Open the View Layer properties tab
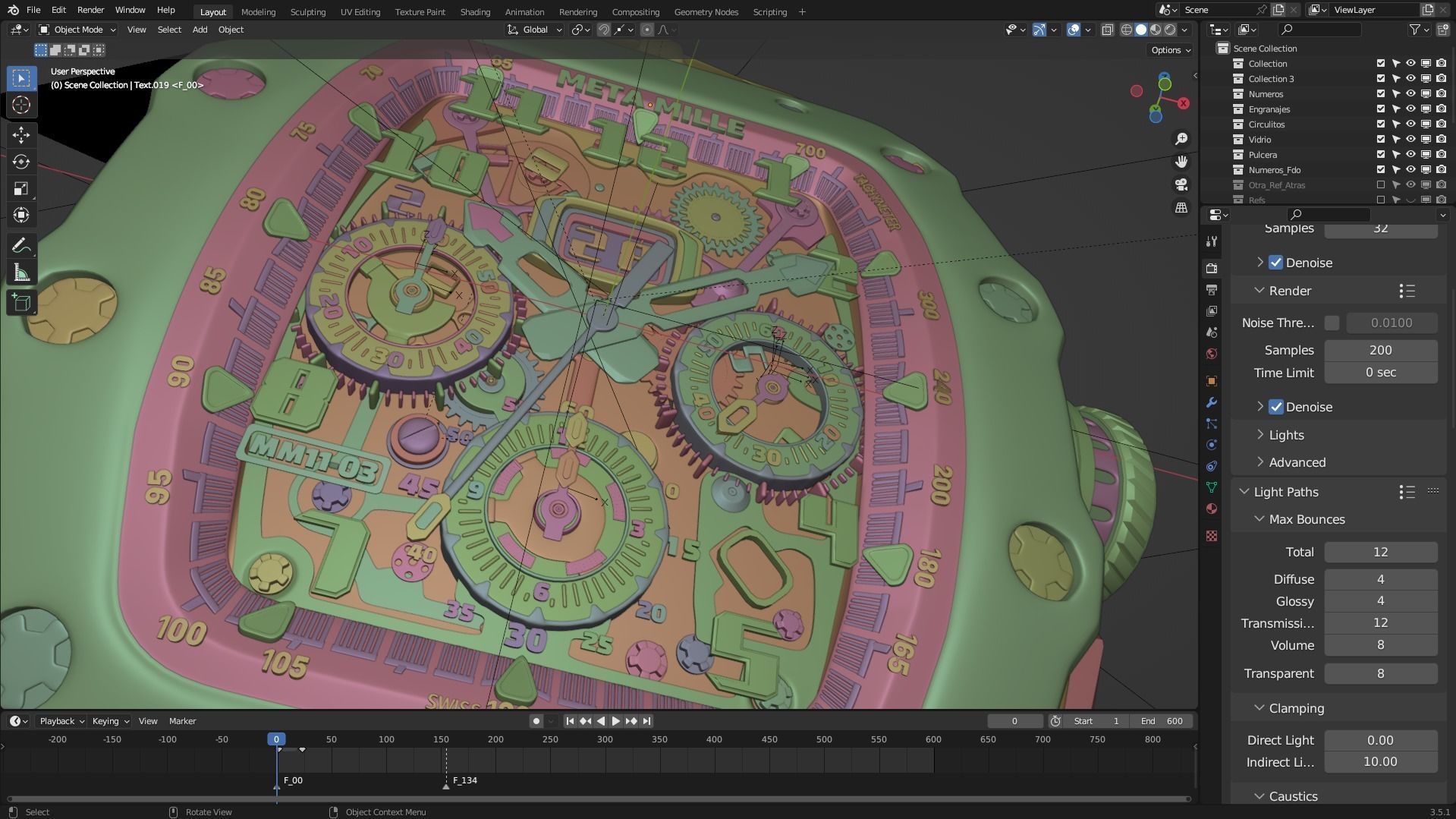1456x819 pixels. point(1212,311)
